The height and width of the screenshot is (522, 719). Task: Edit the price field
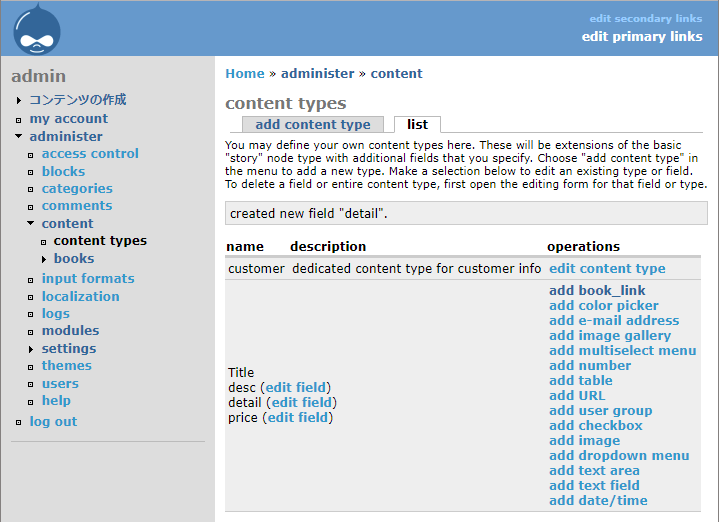[297, 417]
